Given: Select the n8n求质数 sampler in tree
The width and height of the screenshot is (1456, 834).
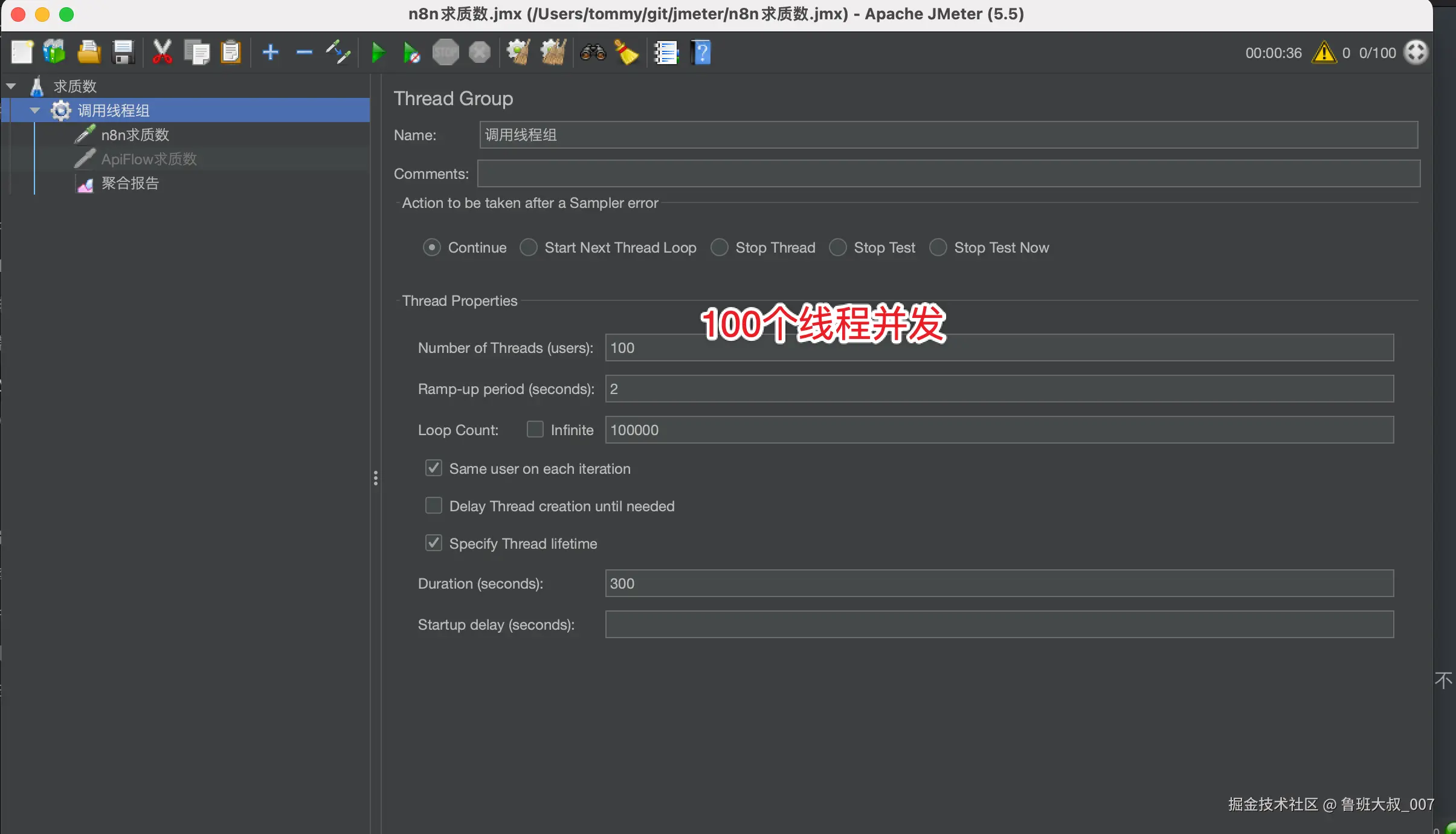Looking at the screenshot, I should (135, 135).
